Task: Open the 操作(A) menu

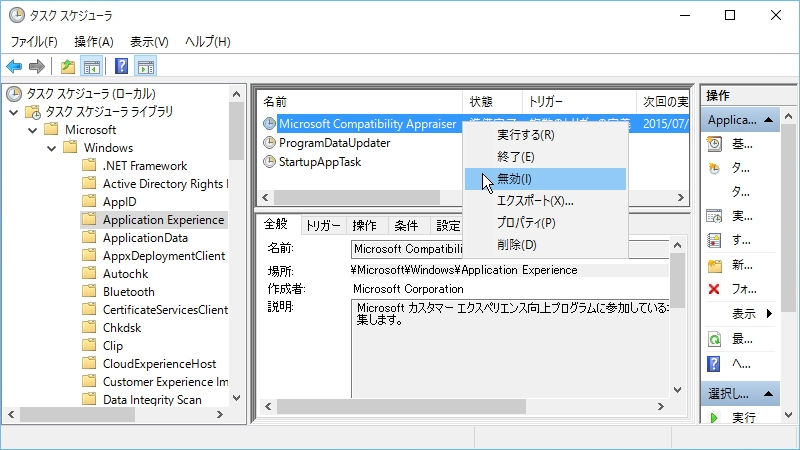Action: (x=93, y=41)
